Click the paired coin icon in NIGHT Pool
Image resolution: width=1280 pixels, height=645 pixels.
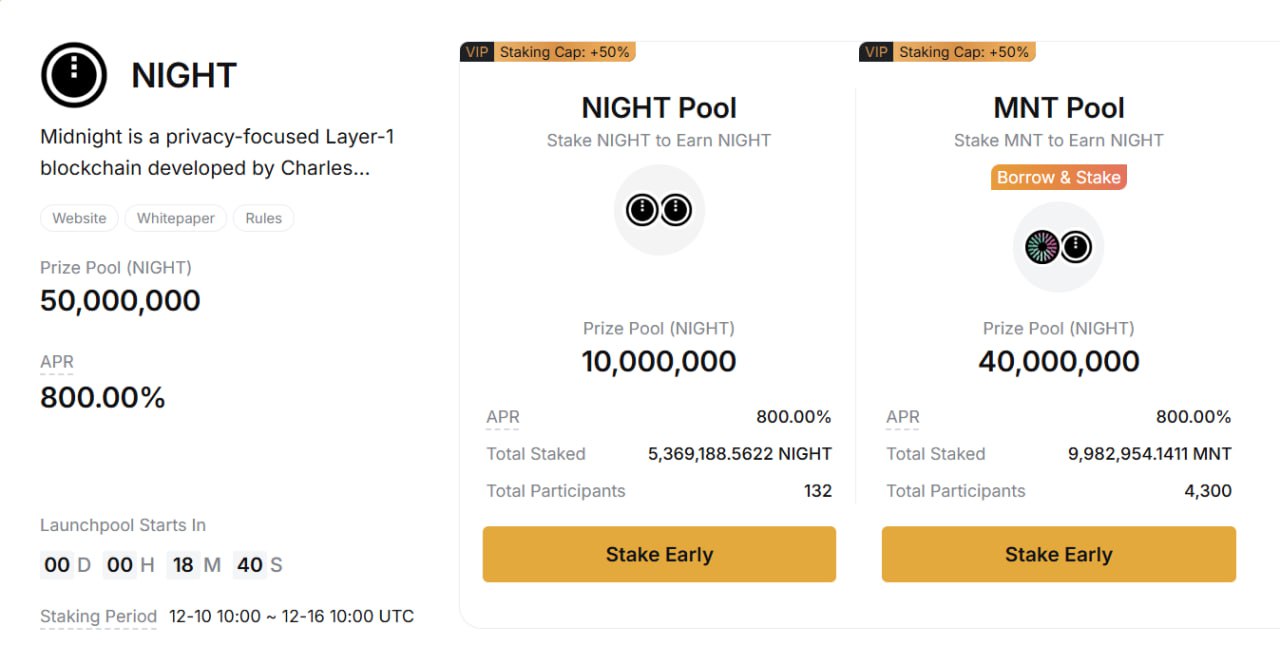point(659,210)
